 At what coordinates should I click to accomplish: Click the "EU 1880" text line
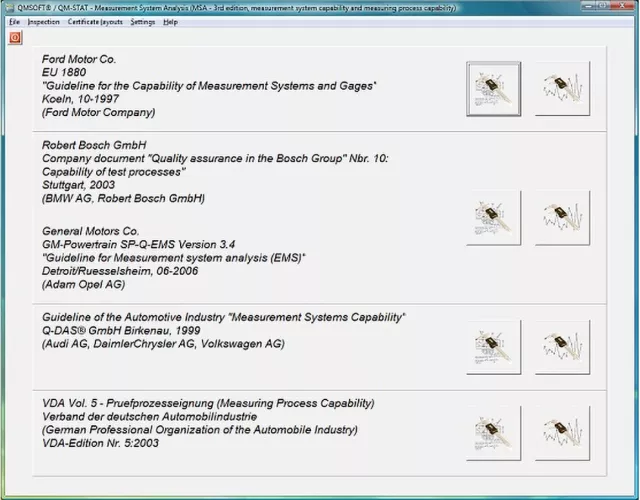click(64, 73)
